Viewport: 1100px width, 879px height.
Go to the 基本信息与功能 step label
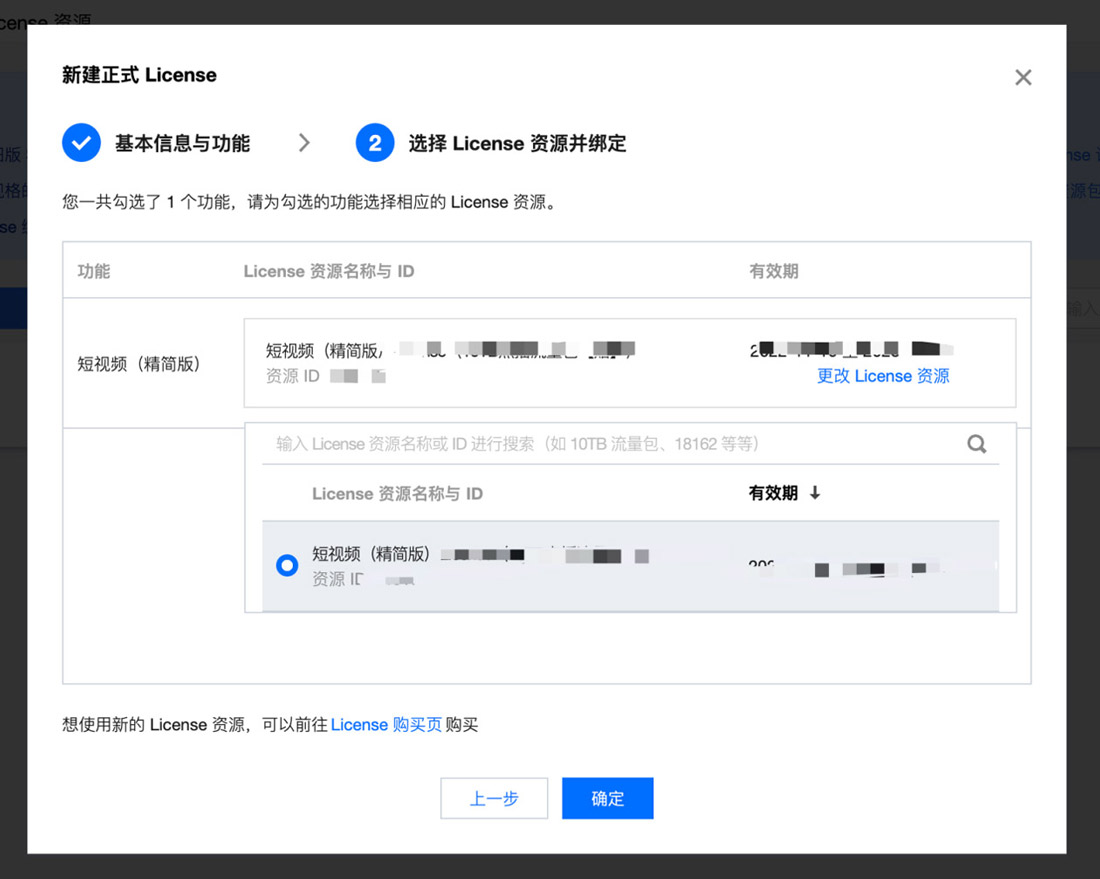[x=182, y=143]
